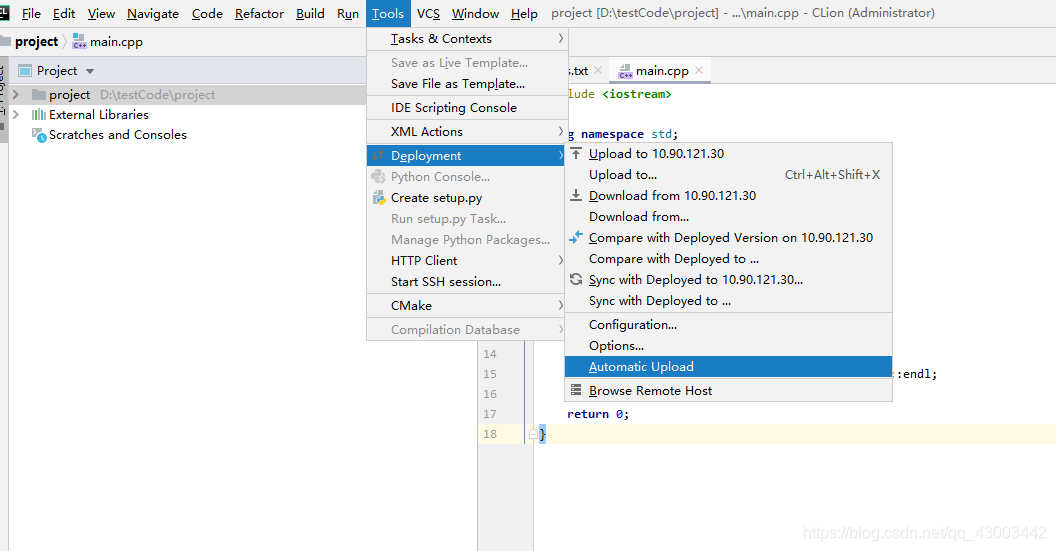Click Download from 10.90.121.30
This screenshot has height=551, width=1056.
[x=728, y=196]
